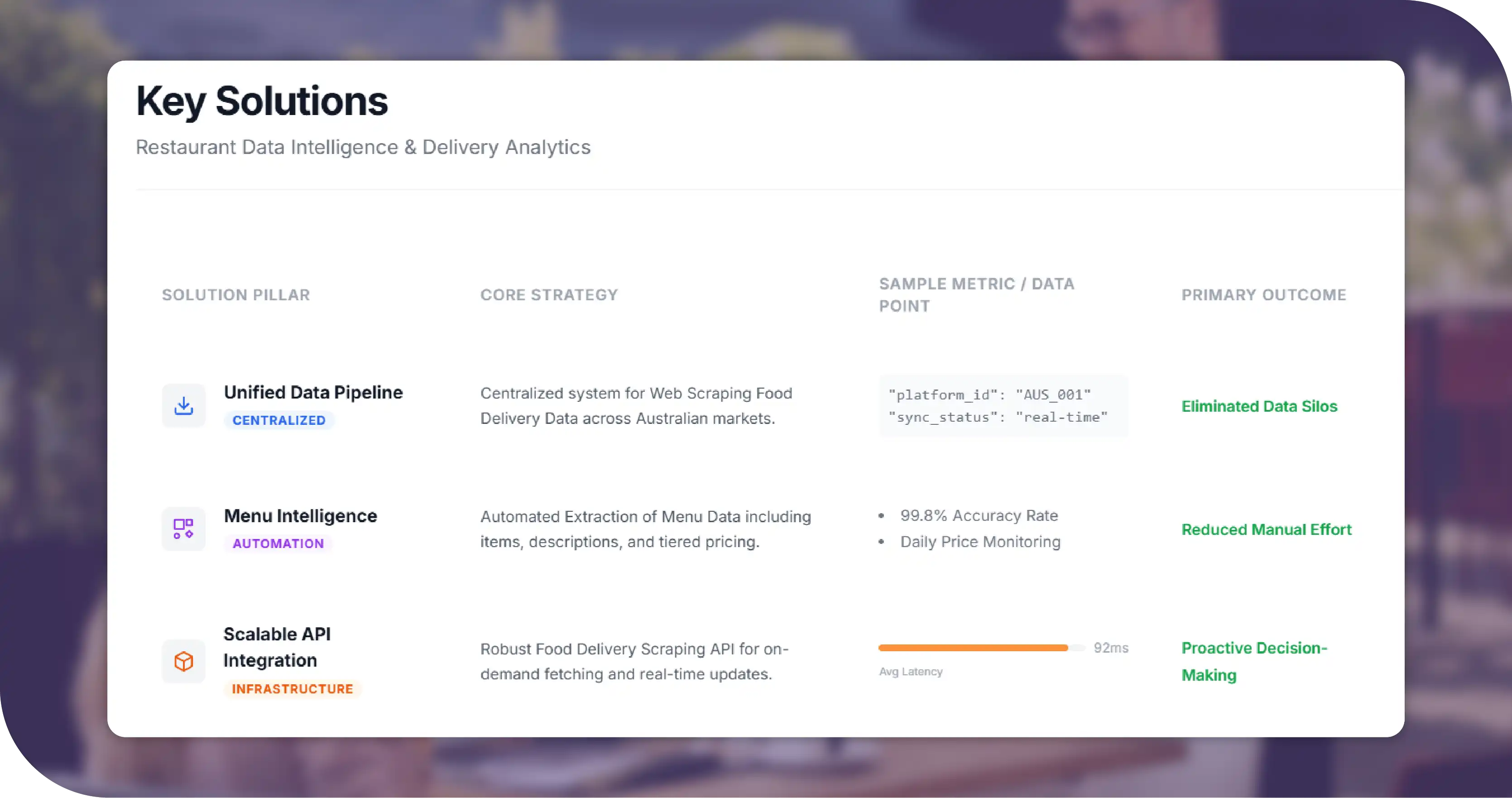Click the Menu Intelligence shapes icon
The width and height of the screenshot is (1512, 798).
[x=184, y=529]
